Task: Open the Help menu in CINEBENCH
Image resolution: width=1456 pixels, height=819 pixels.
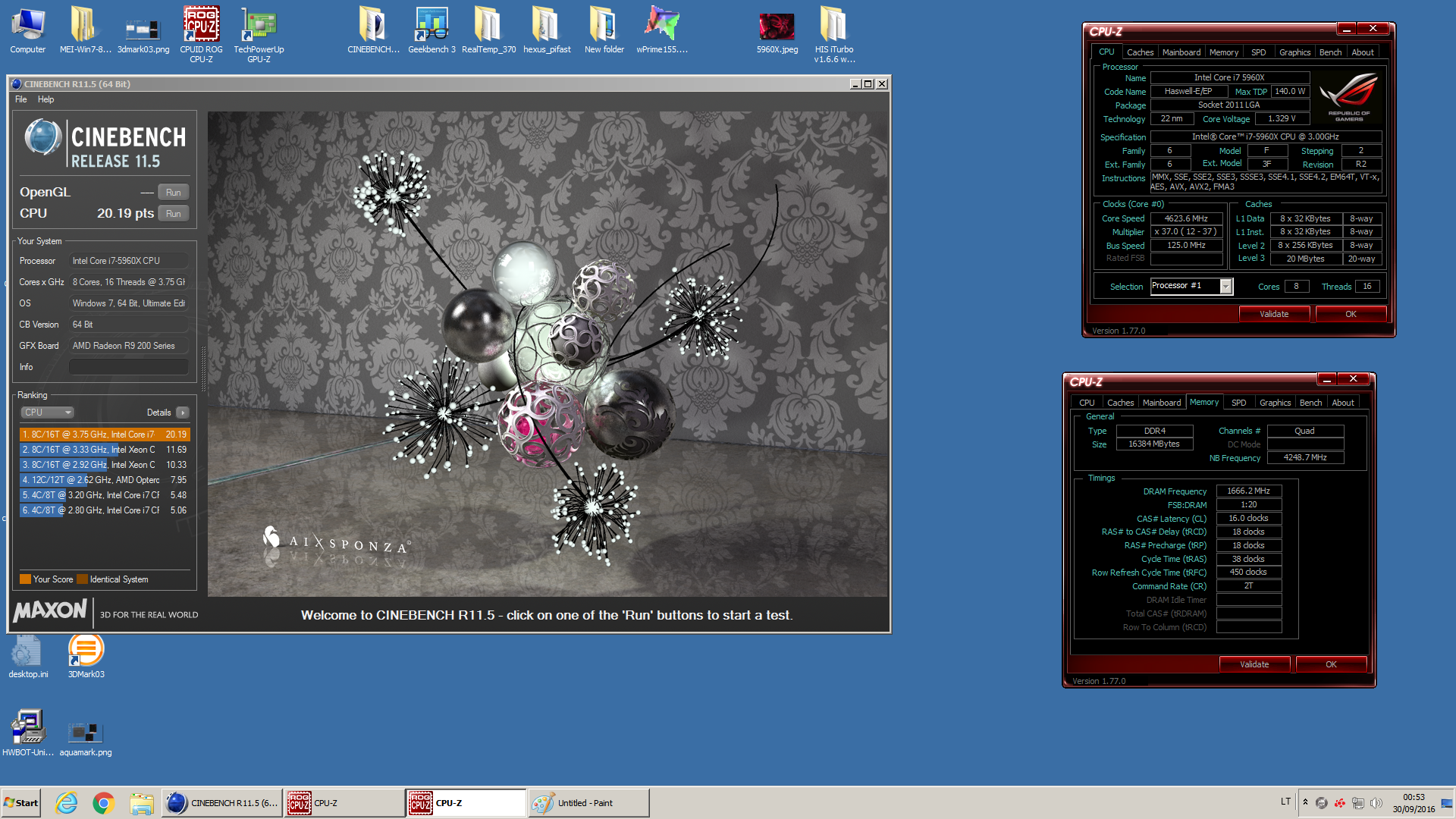Action: [45, 99]
